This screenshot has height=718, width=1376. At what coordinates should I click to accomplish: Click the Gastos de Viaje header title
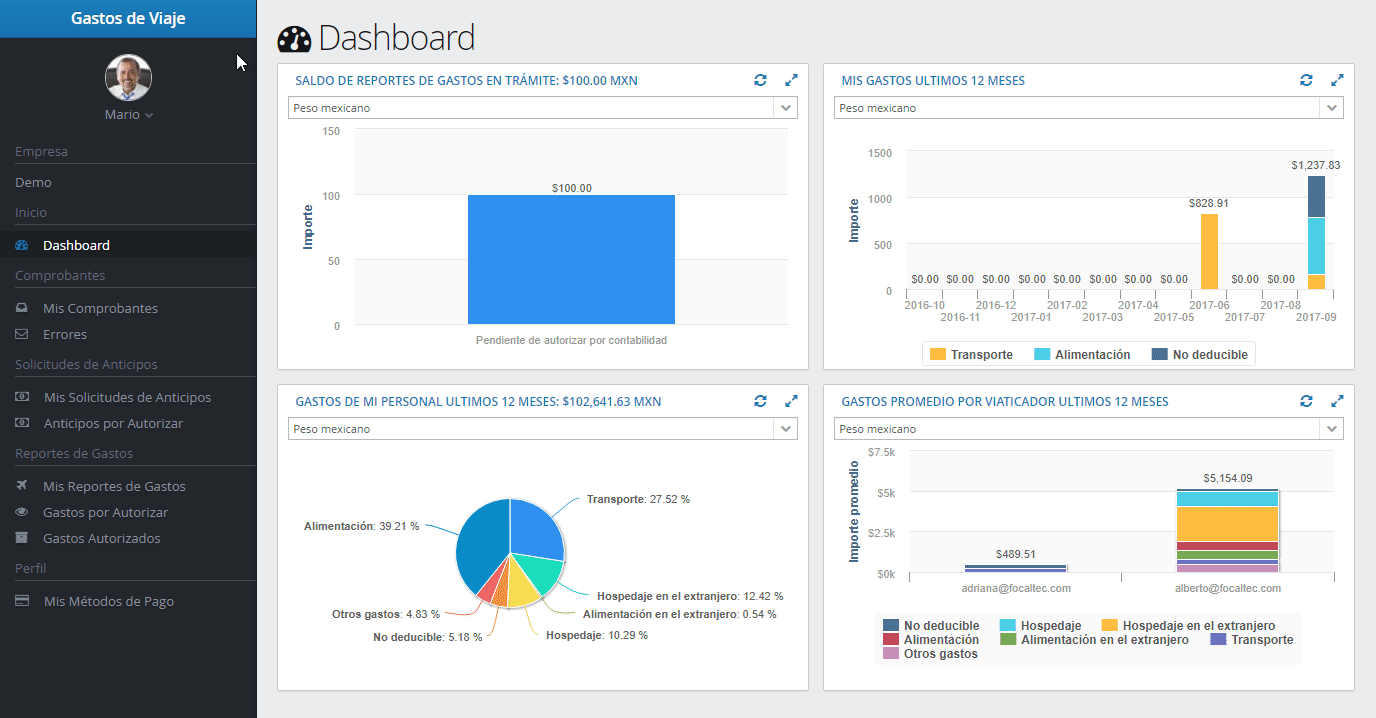(x=128, y=18)
